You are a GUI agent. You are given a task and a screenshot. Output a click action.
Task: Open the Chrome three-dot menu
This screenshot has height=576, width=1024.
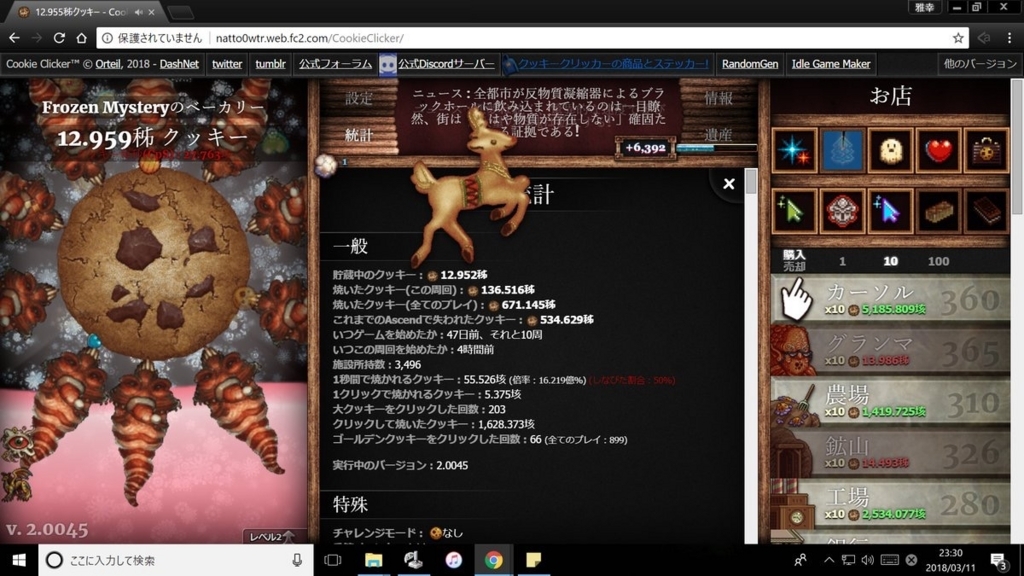coord(1010,38)
